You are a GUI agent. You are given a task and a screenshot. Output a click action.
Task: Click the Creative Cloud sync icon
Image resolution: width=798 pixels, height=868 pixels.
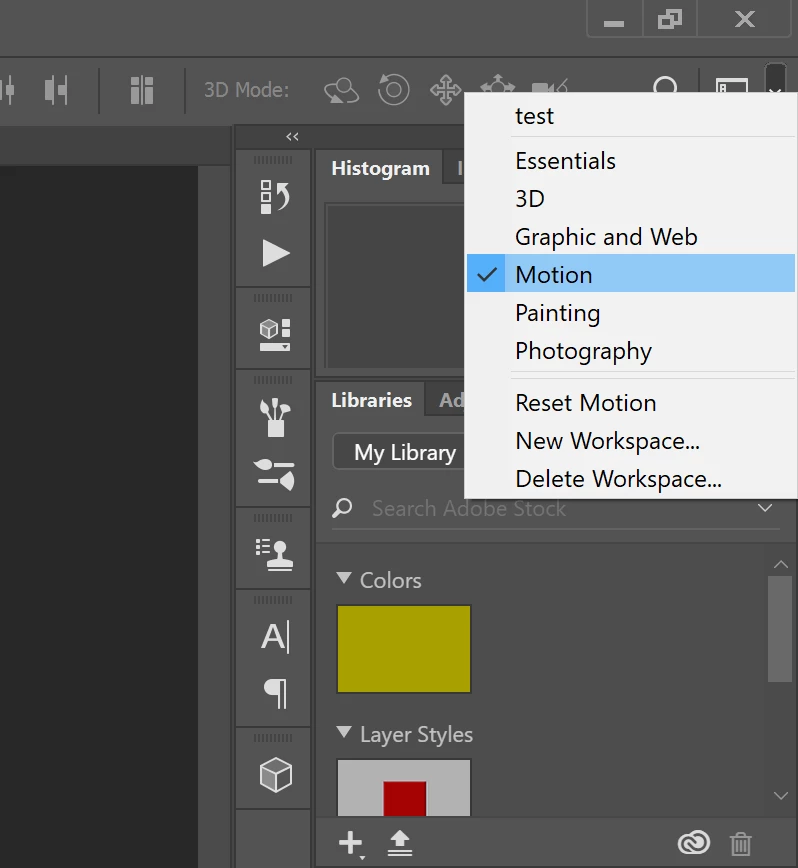[693, 843]
